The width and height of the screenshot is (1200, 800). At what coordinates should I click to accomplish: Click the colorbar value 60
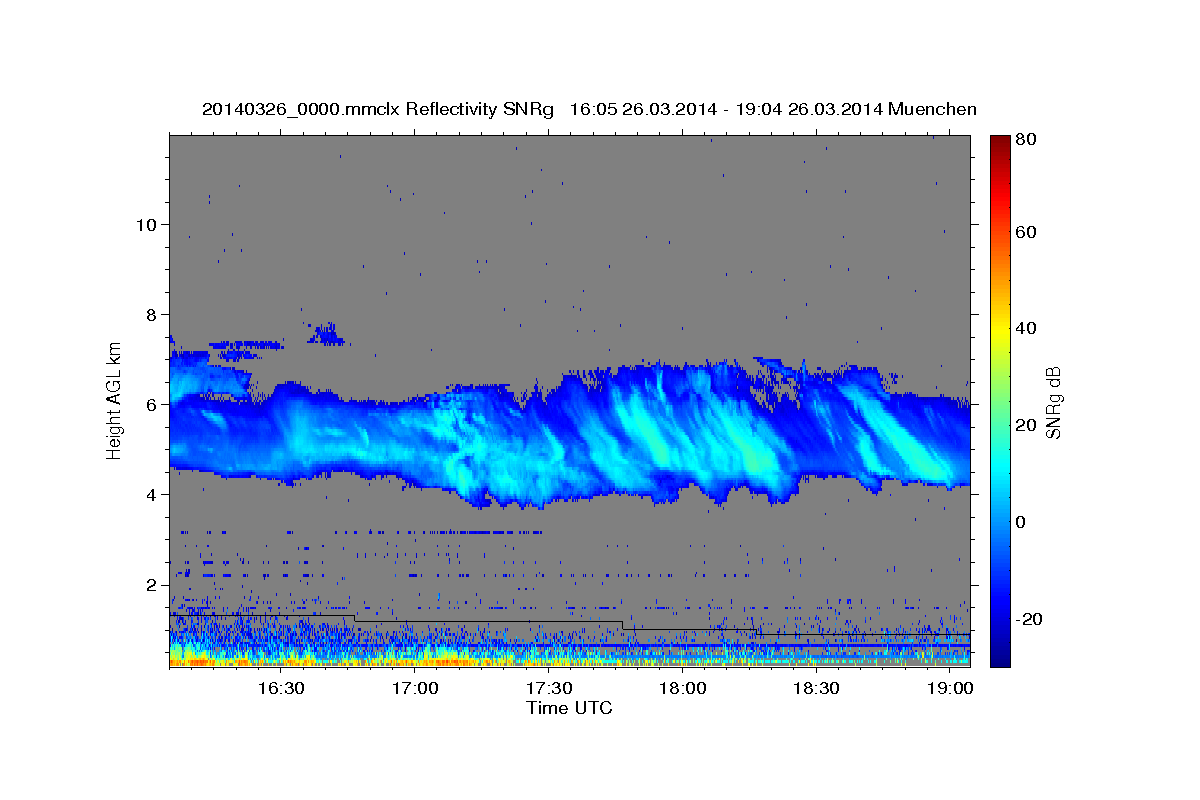pos(1025,232)
